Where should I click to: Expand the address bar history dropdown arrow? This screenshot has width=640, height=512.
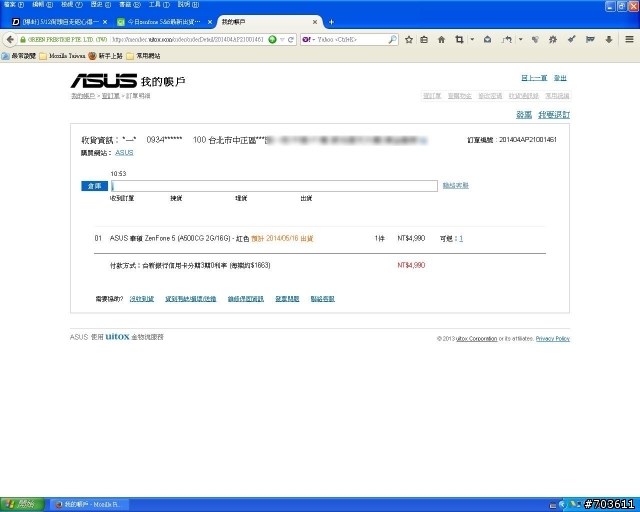282,40
